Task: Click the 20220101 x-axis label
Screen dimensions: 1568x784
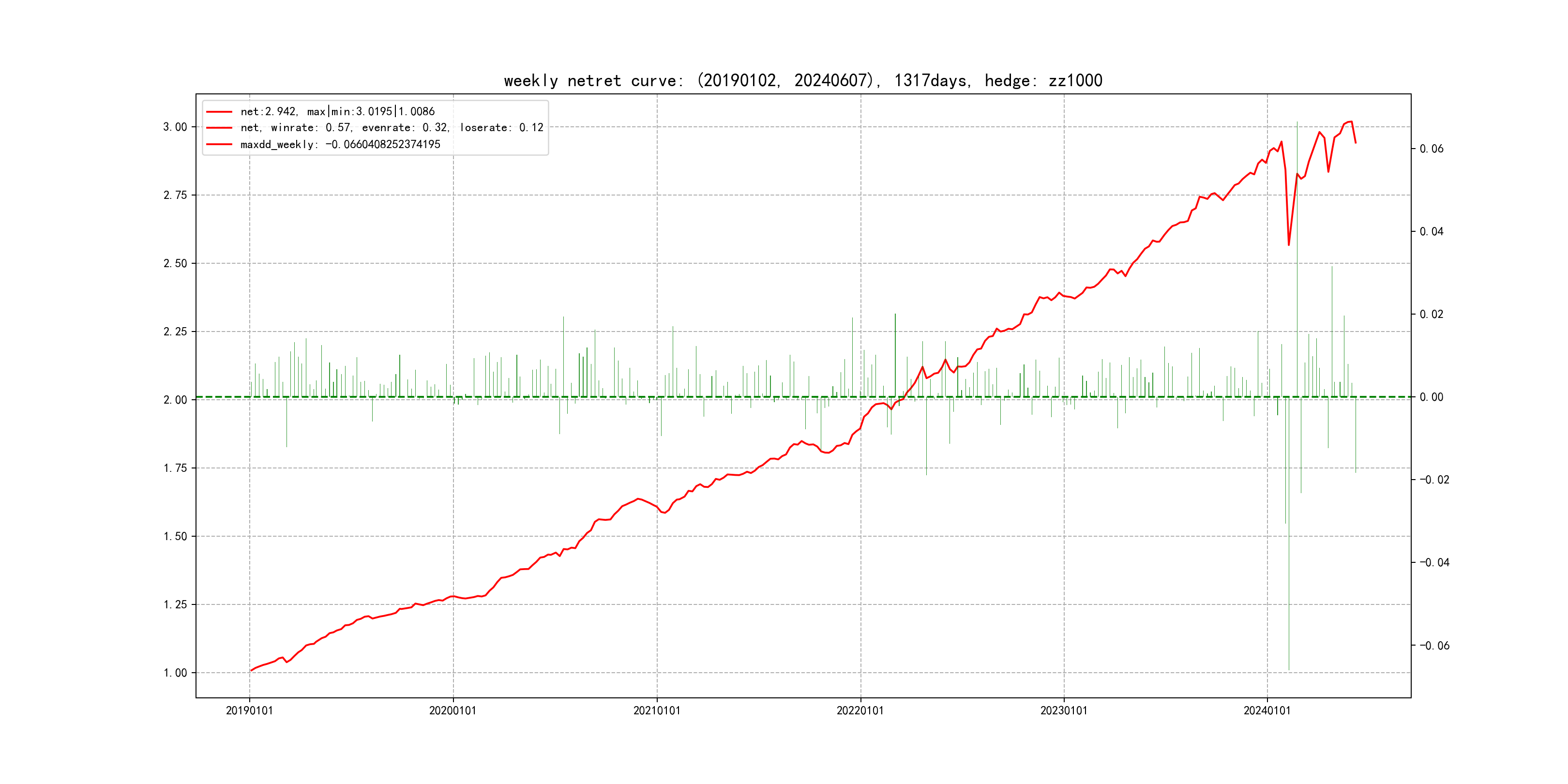Action: 860,711
